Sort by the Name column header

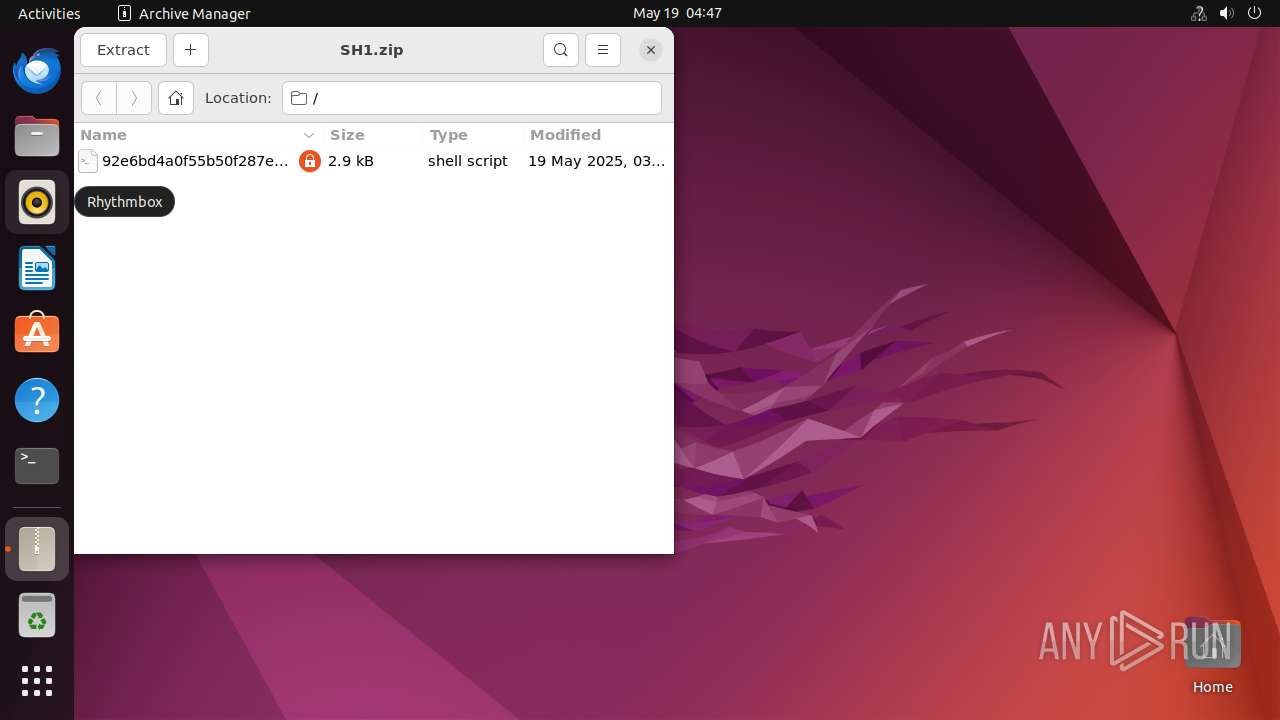click(x=197, y=135)
